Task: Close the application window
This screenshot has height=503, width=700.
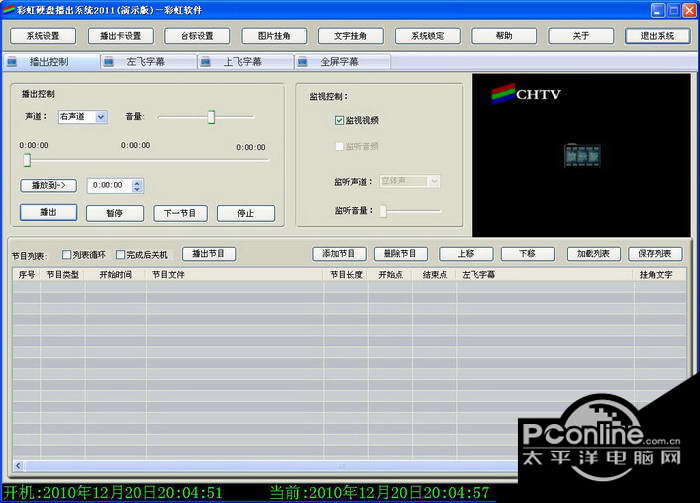Action: click(689, 10)
